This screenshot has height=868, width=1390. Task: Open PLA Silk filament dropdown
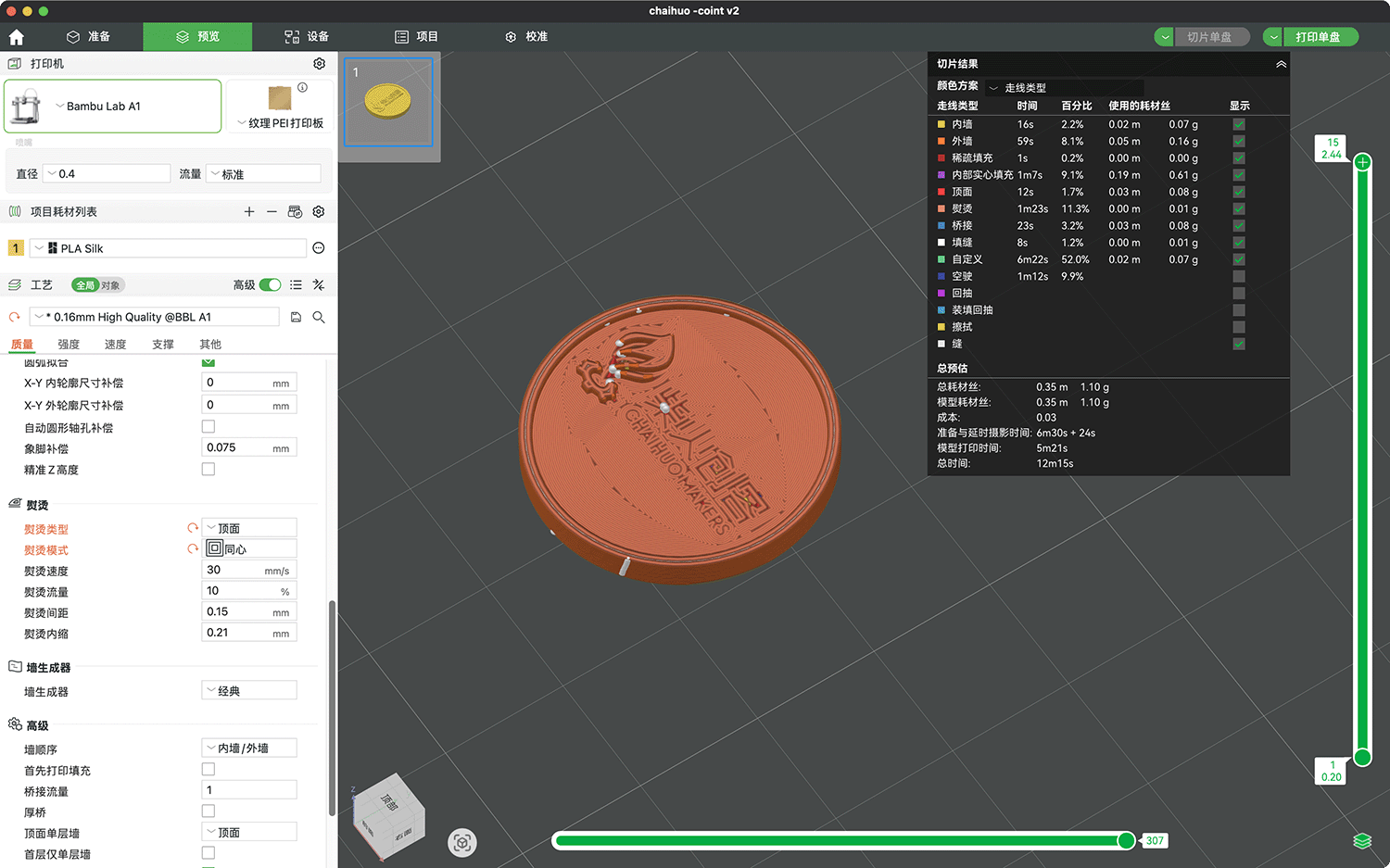coord(168,248)
